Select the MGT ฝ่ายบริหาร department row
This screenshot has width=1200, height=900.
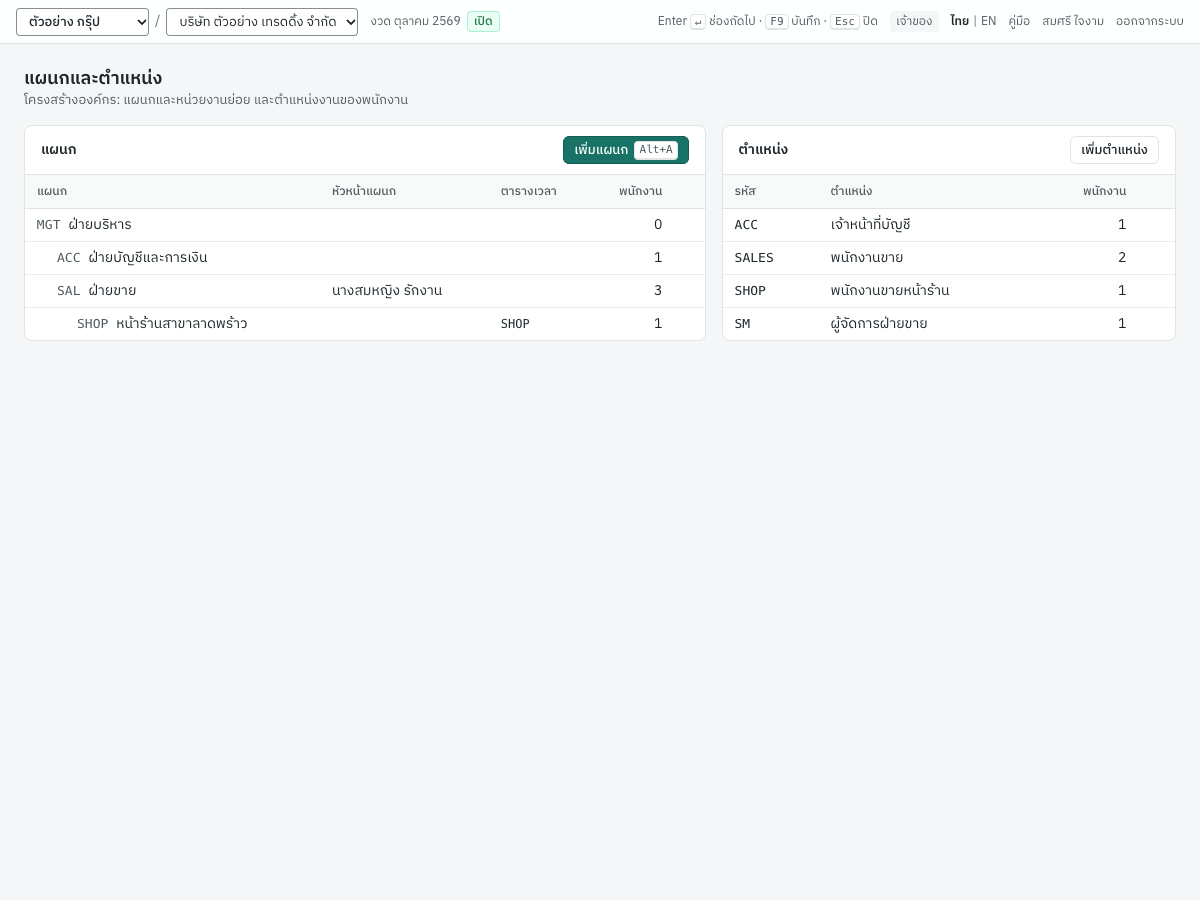tap(365, 225)
